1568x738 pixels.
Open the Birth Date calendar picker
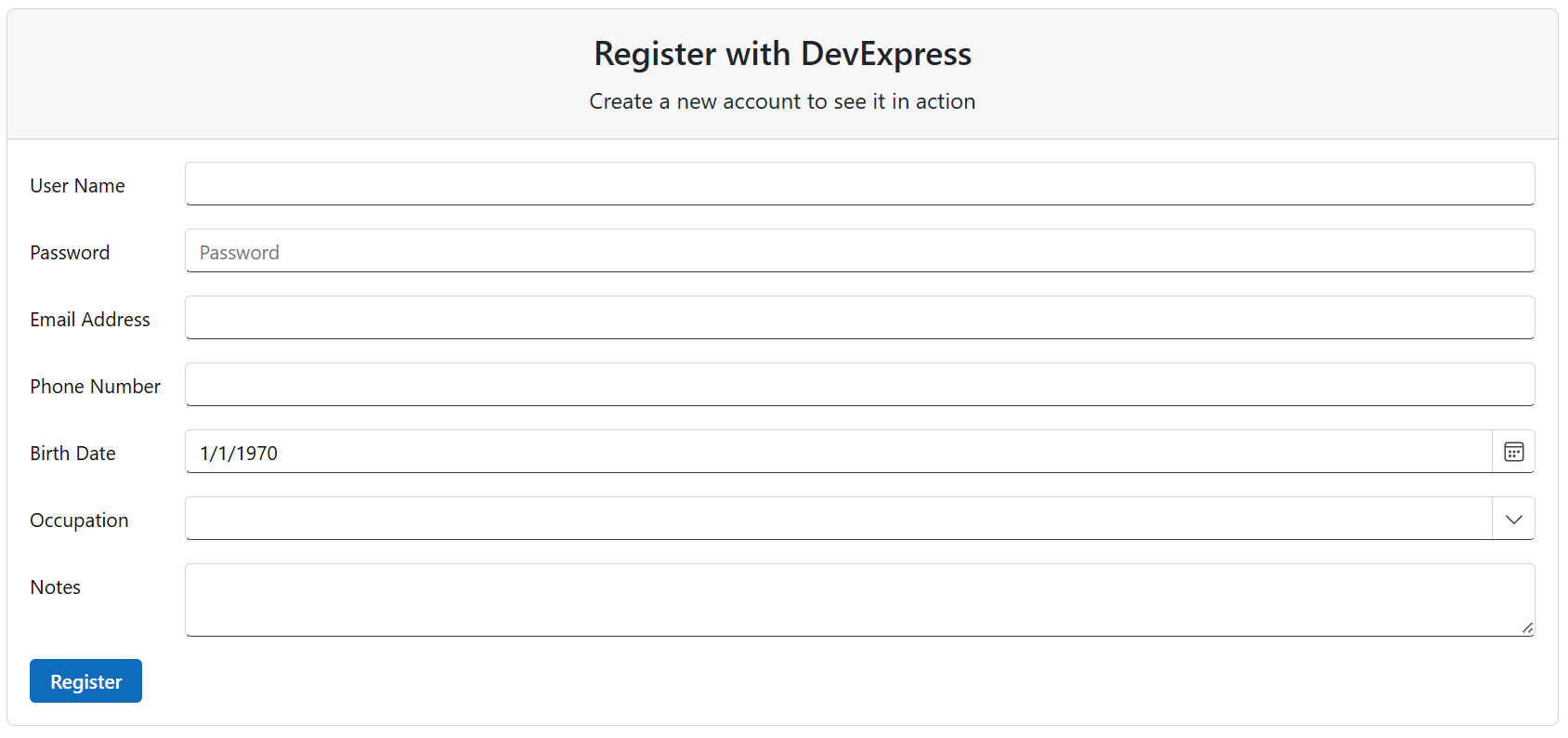pyautogui.click(x=1513, y=452)
